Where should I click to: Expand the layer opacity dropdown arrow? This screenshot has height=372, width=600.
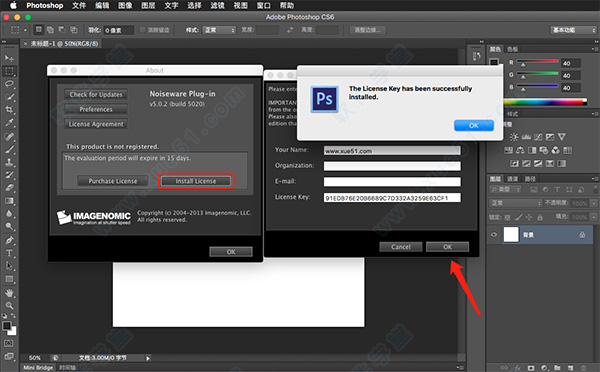click(594, 203)
